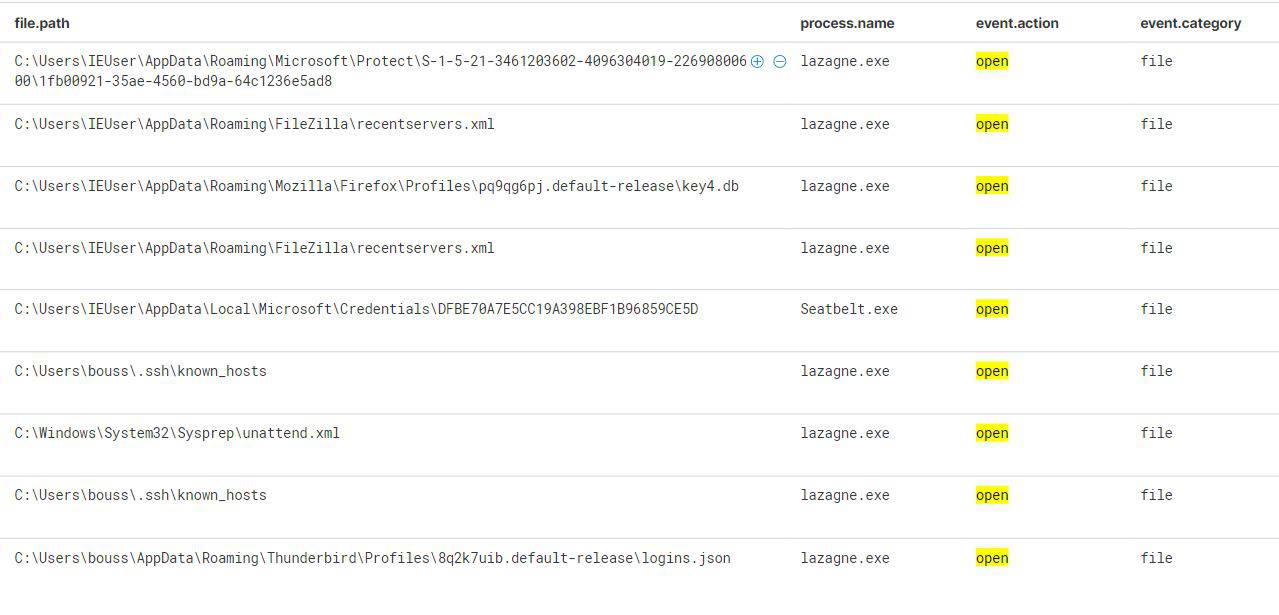Click highlighted open in the unattend.xml row
The height and width of the screenshot is (615, 1279).
(x=992, y=433)
